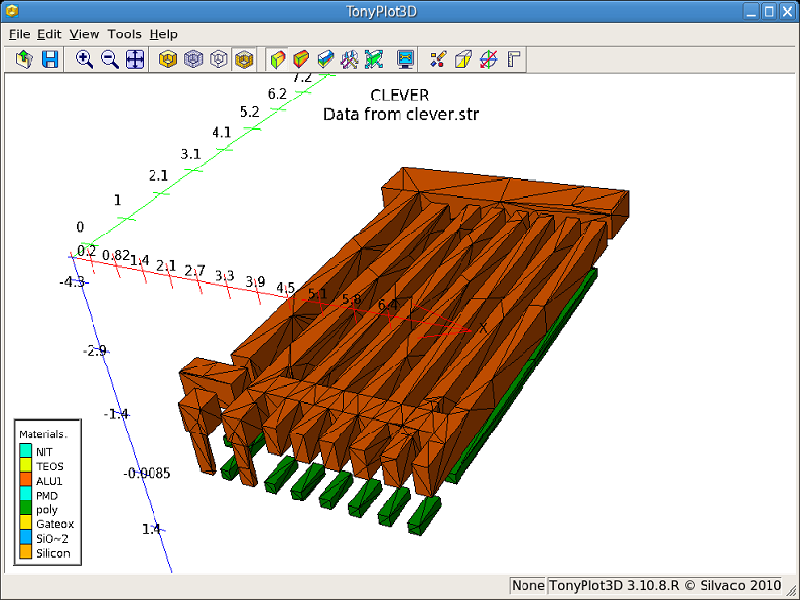The height and width of the screenshot is (600, 800).
Task: Toggle the pressed fourth cube view button
Action: (243, 59)
